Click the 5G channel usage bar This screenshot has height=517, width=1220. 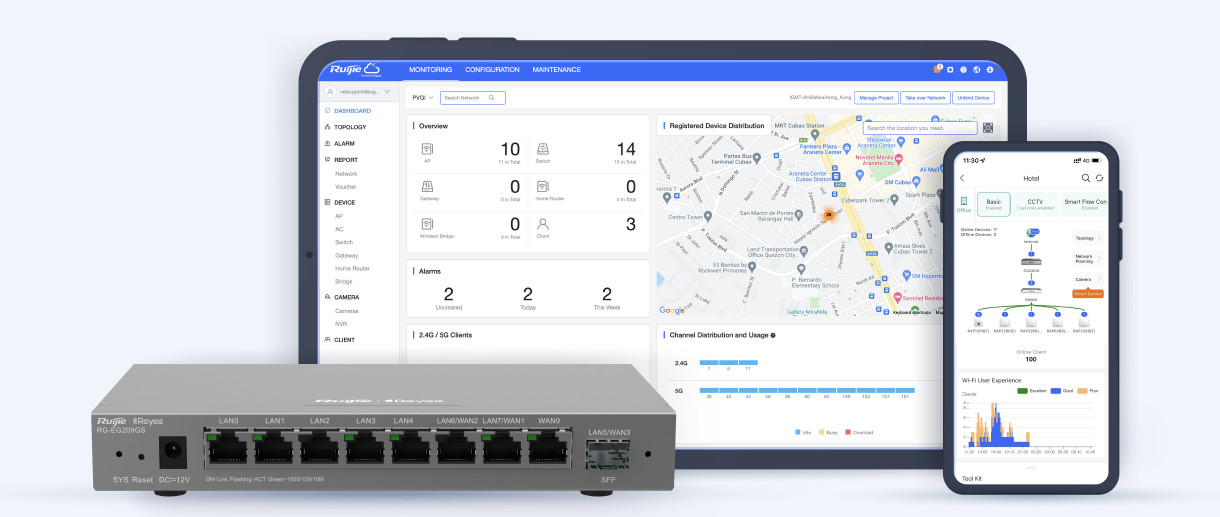[x=807, y=390]
